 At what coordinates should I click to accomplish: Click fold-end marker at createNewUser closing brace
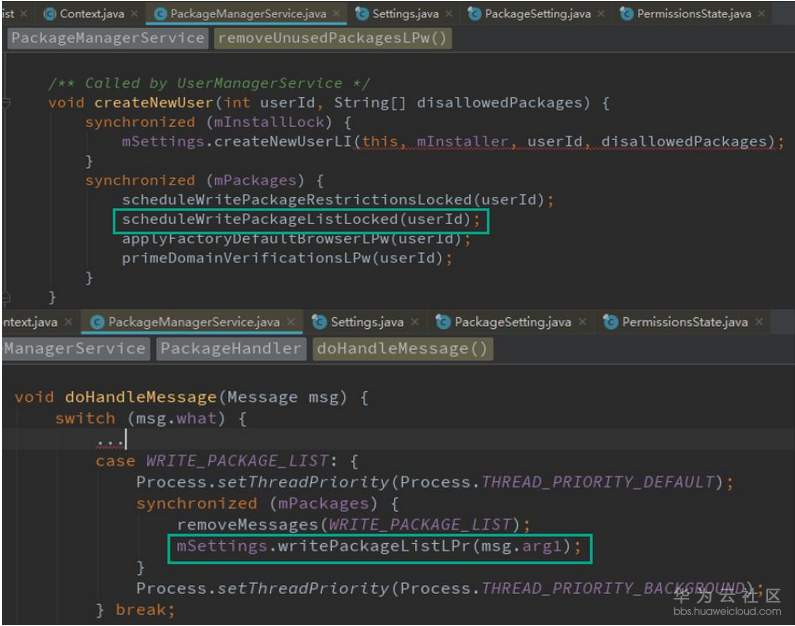tap(7, 297)
